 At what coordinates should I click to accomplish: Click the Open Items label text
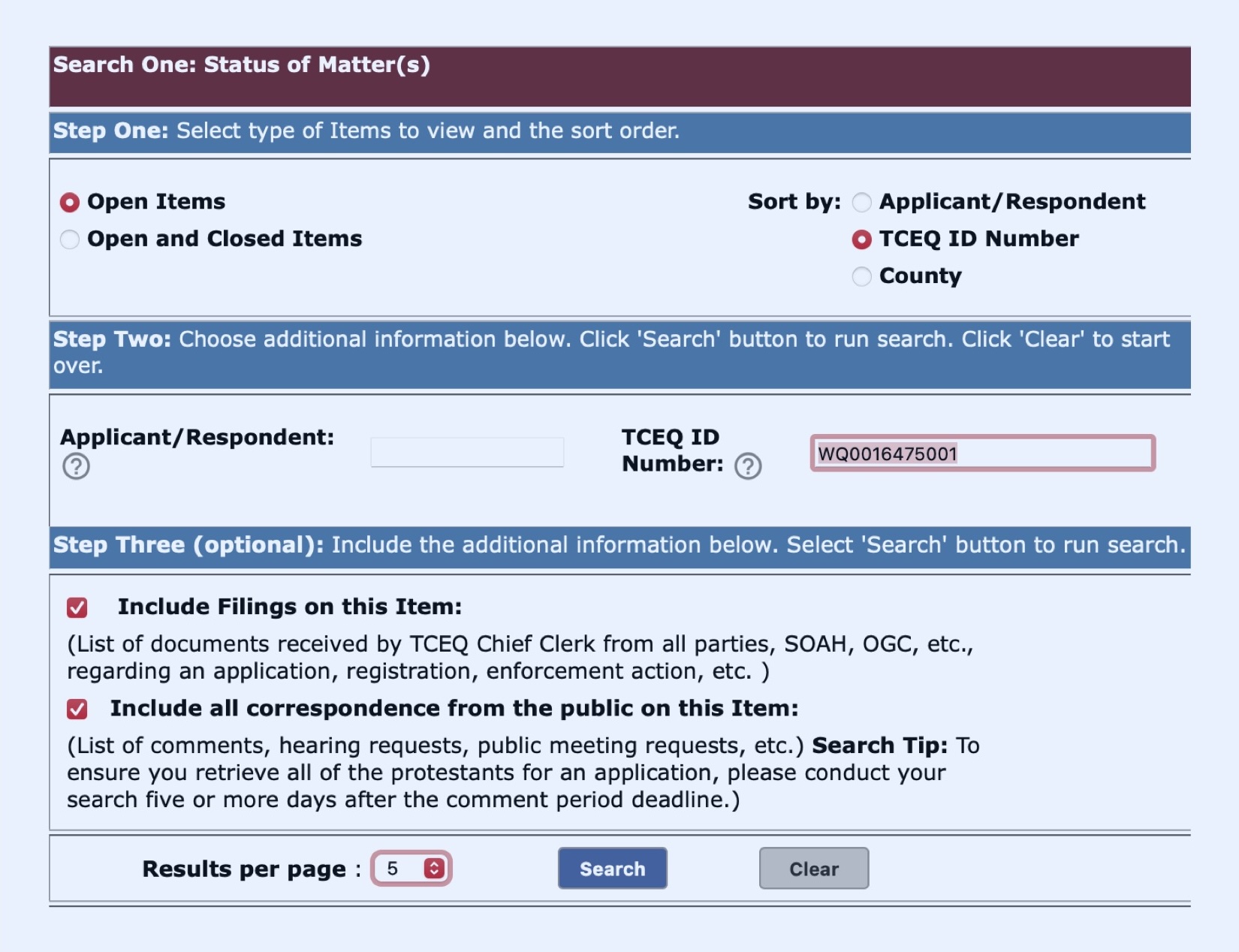156,202
